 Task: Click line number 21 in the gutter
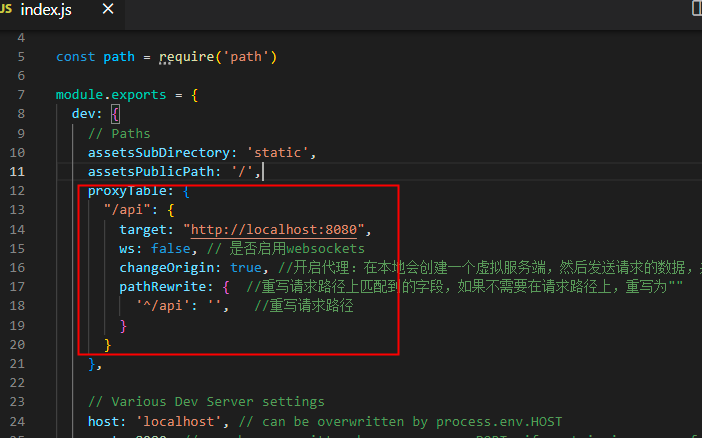point(17,364)
